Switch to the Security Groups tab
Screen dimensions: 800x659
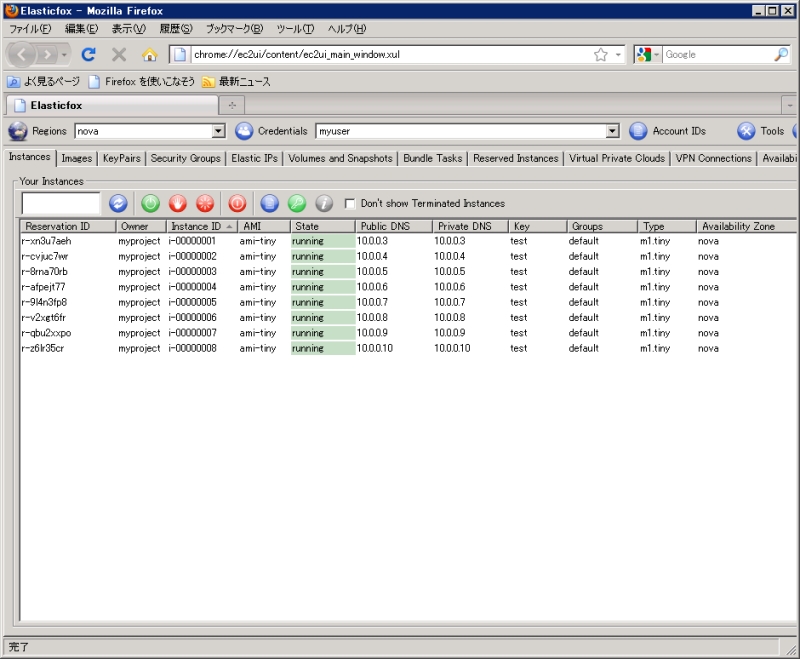click(x=185, y=158)
